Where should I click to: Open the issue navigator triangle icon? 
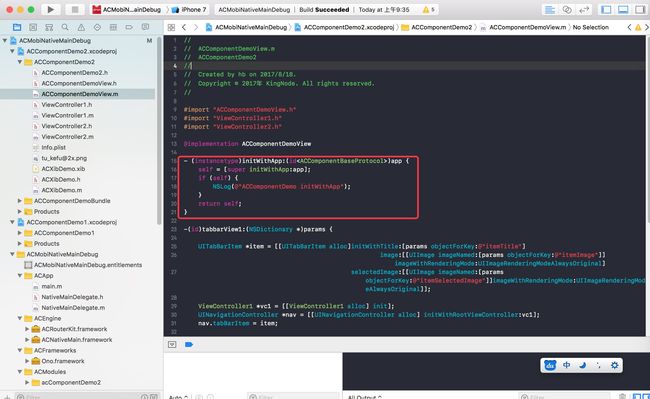click(81, 27)
